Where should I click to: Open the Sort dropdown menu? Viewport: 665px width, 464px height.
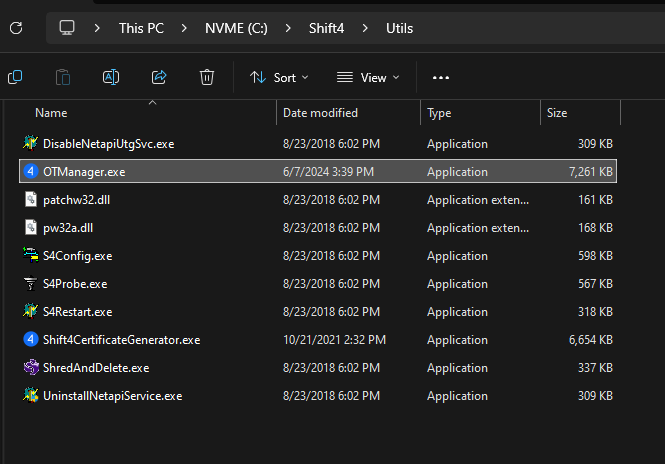tap(279, 77)
